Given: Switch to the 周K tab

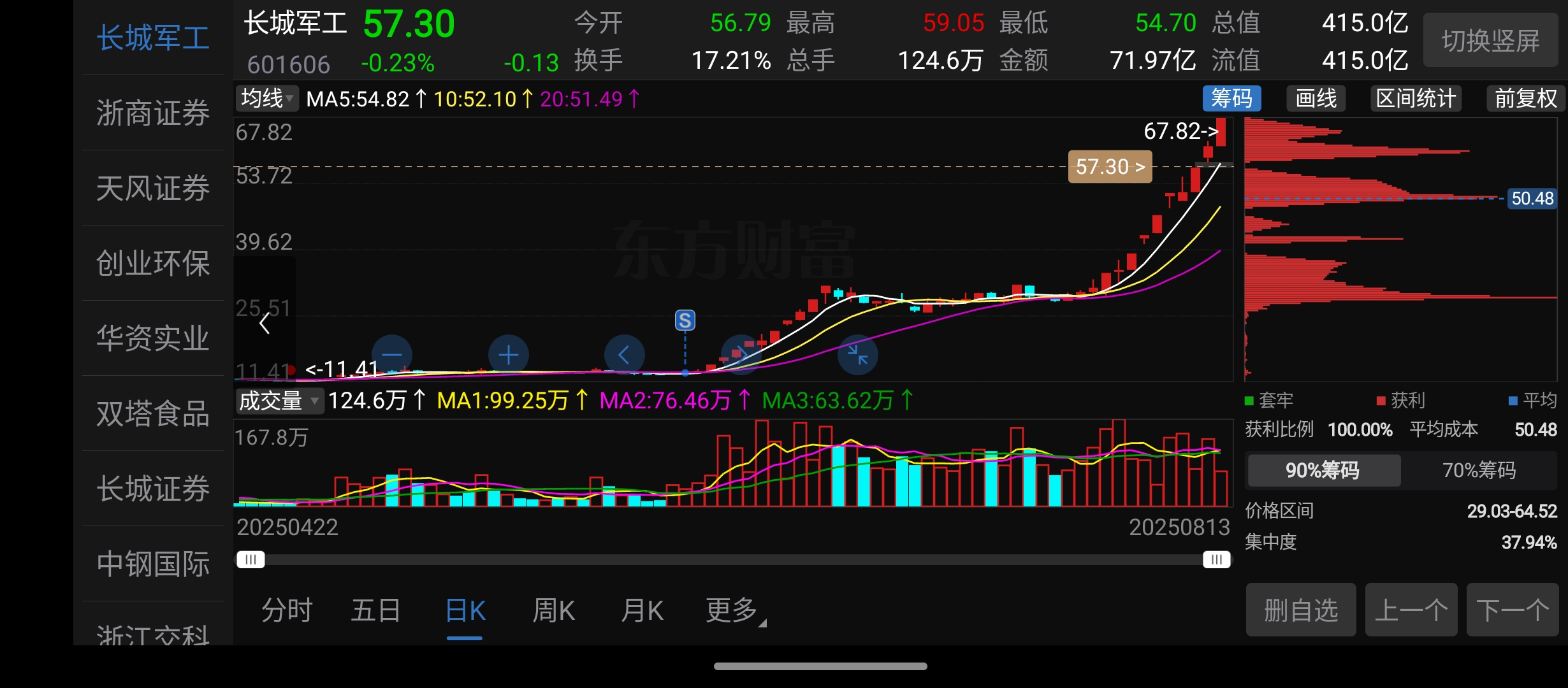Looking at the screenshot, I should click(553, 610).
